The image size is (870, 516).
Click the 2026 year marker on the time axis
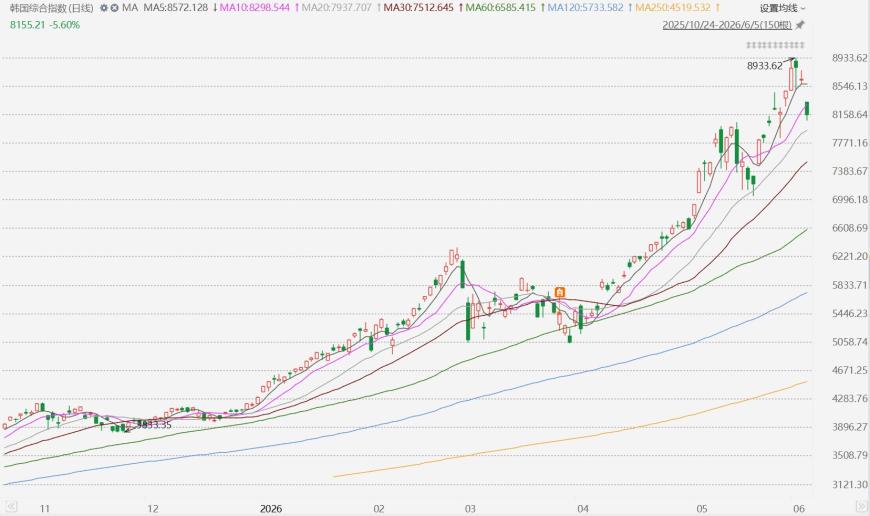271,508
